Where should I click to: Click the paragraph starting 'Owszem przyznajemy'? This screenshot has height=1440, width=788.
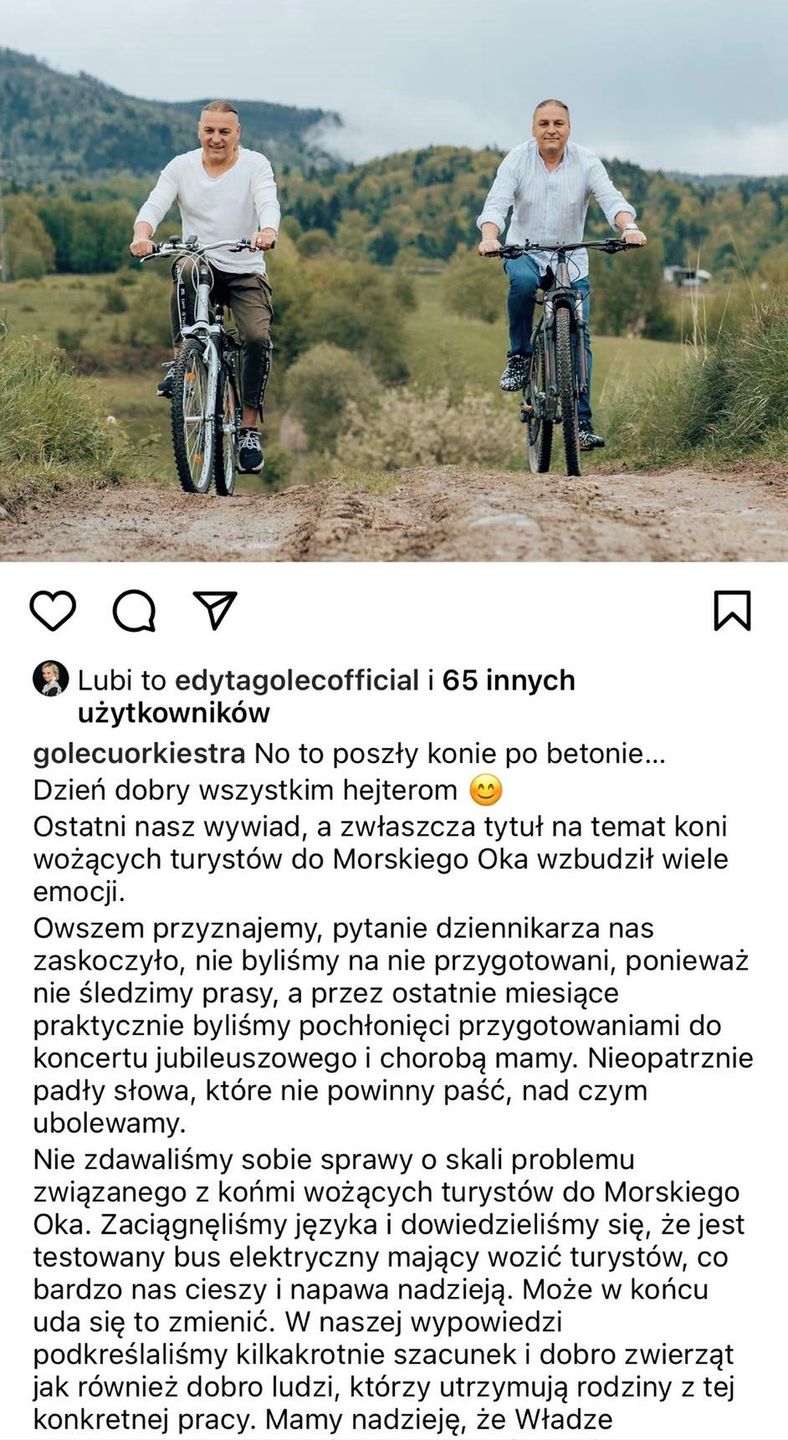tap(393, 1026)
